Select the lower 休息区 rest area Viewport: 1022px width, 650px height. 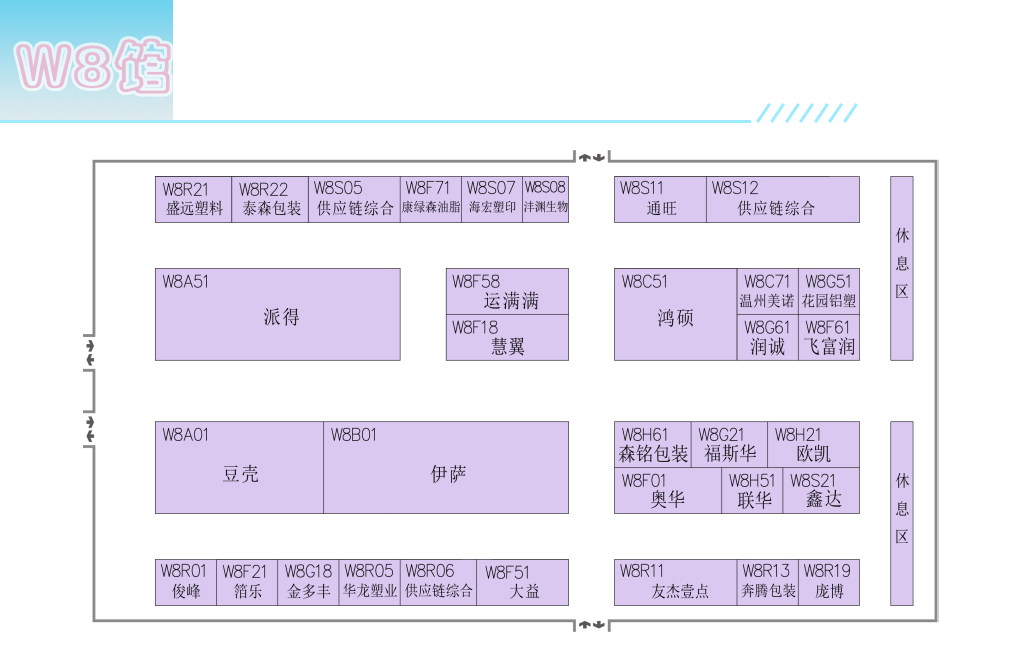point(901,512)
